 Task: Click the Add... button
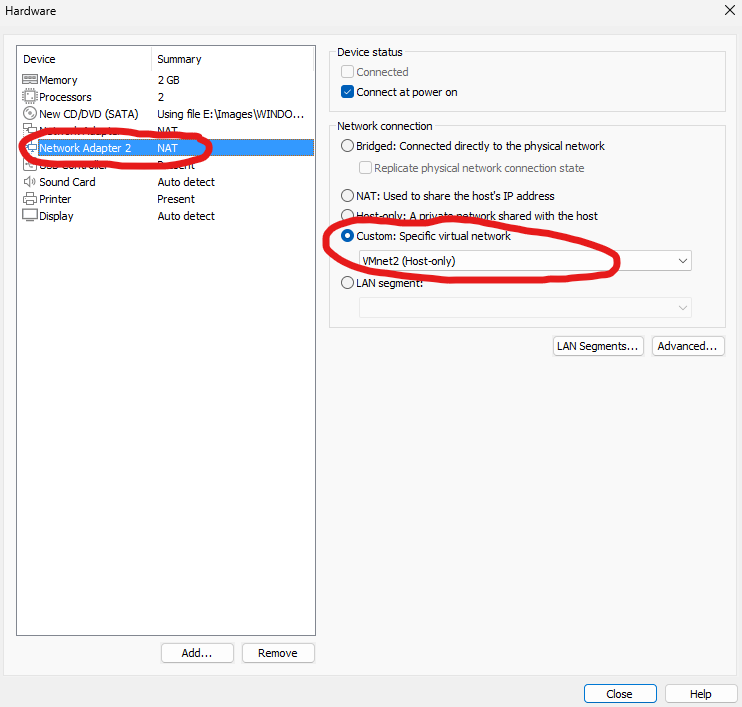(x=197, y=653)
